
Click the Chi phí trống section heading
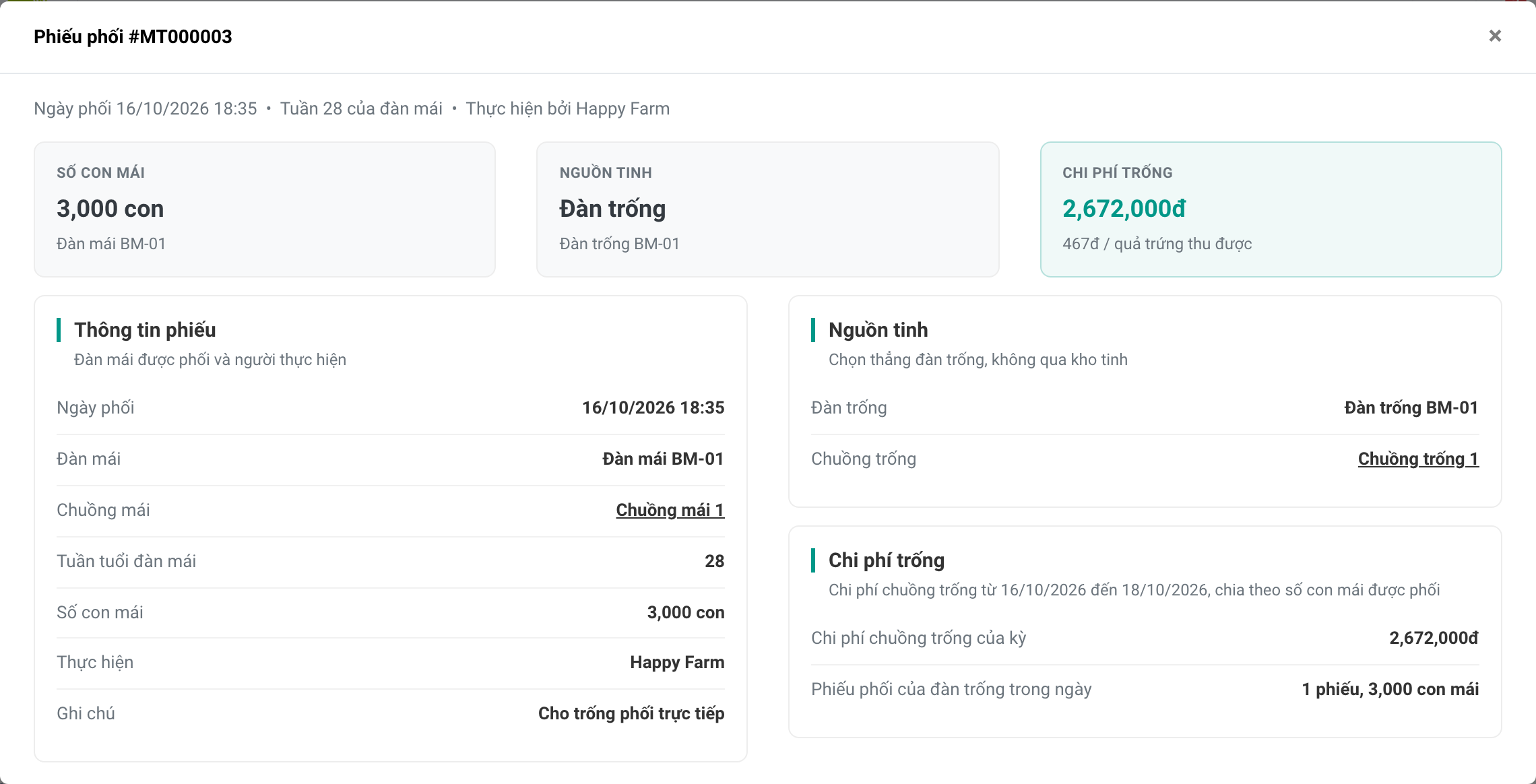[886, 560]
